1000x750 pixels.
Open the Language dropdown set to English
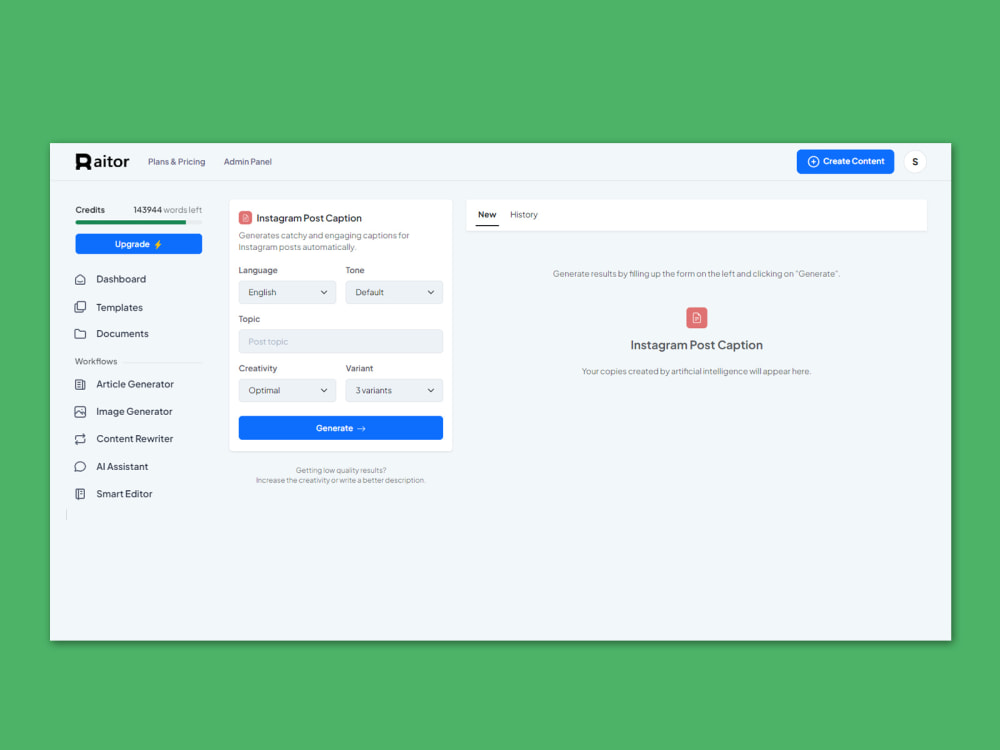[x=287, y=292]
